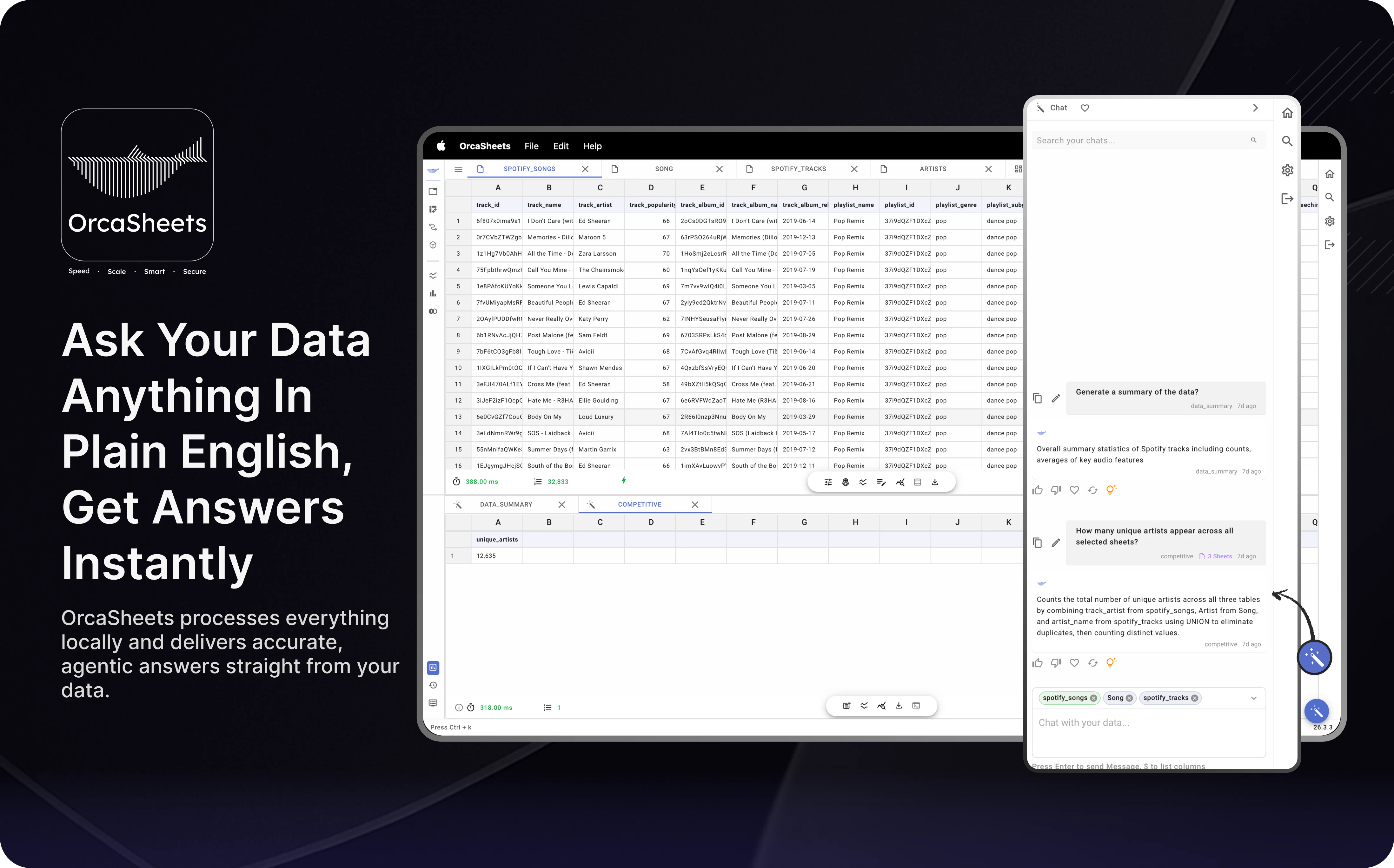The image size is (1394, 868).
Task: Open the hamburger menu beside the sheet tabs
Action: [458, 169]
